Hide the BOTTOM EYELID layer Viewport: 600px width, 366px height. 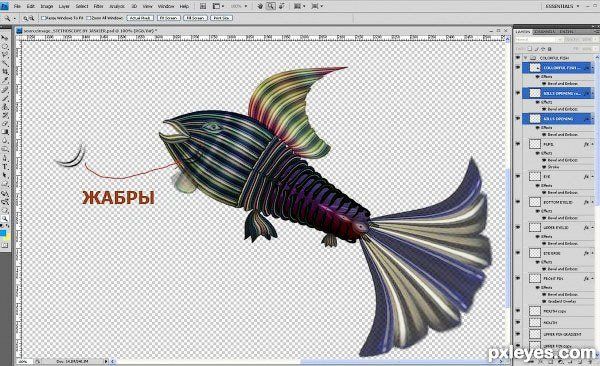518,202
